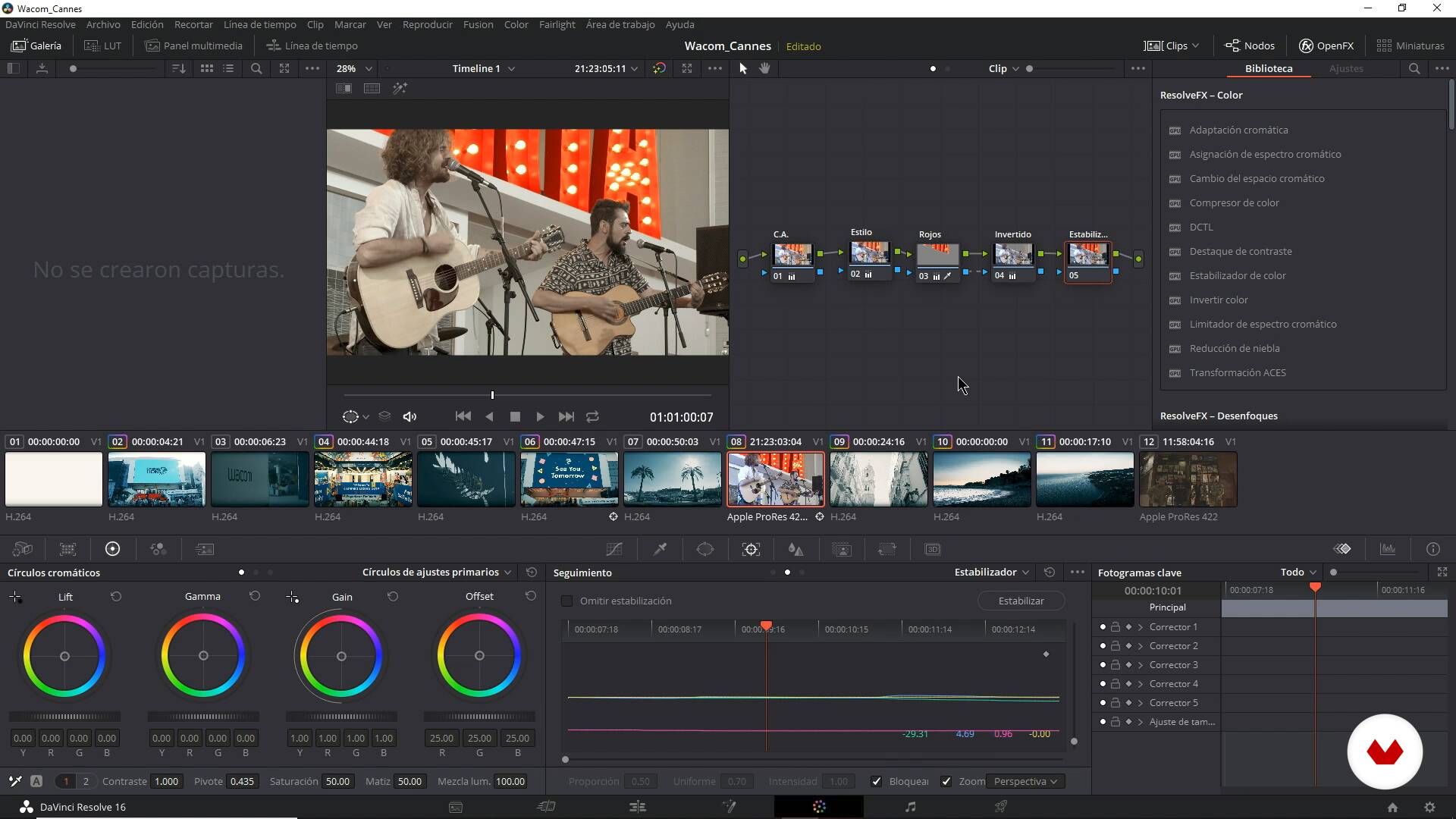The image size is (1456, 819).
Task: Open the Clip node mode dropdown
Action: pos(1004,68)
